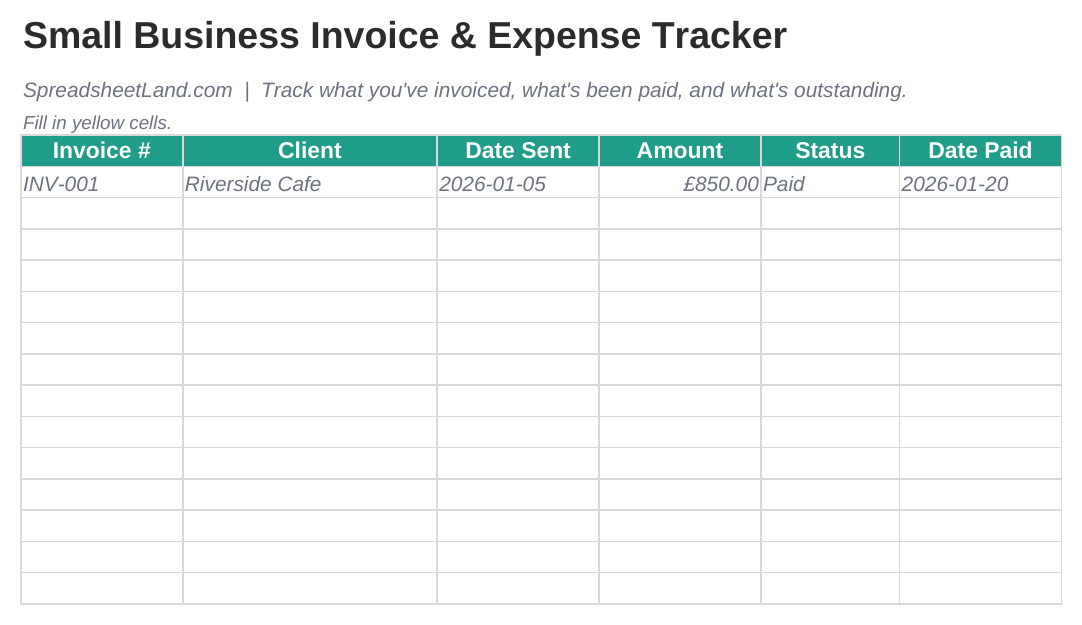1082x625 pixels.
Task: Select the Riverside Cafe client cell
Action: [x=310, y=183]
